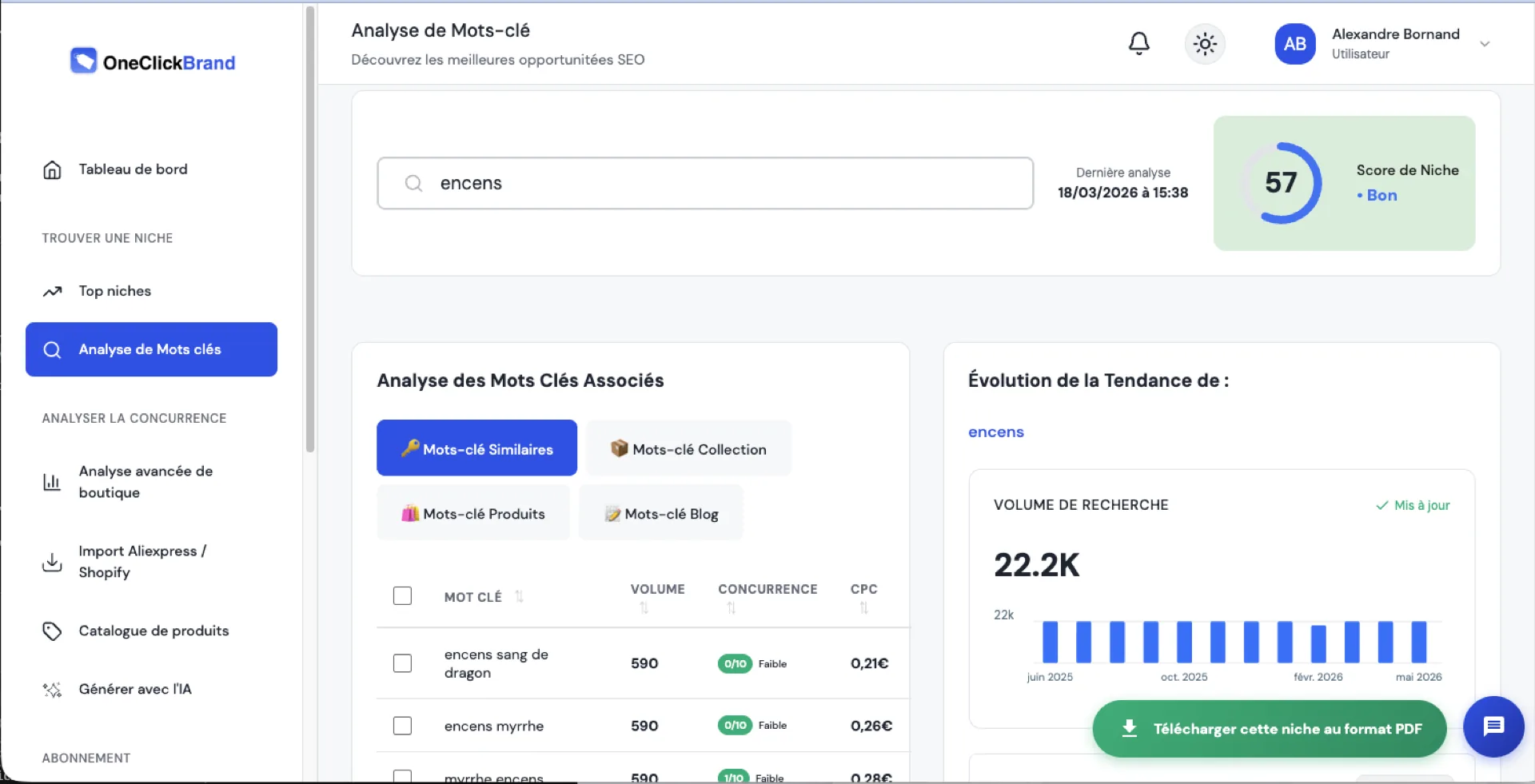
Task: Check the encens sang de dragon row
Action: pyautogui.click(x=402, y=663)
